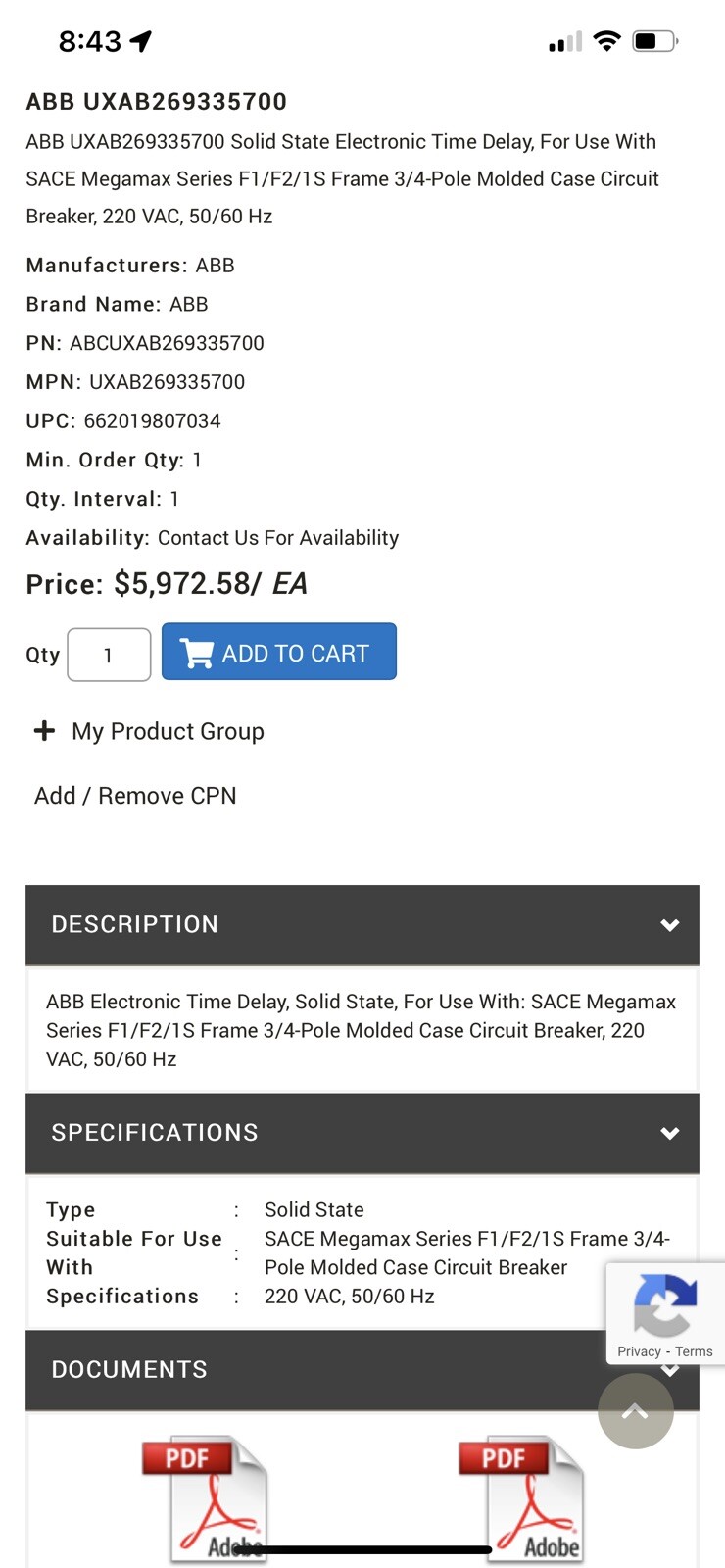
Task: Tap the Wi-Fi icon in the status bar
Action: 606,40
